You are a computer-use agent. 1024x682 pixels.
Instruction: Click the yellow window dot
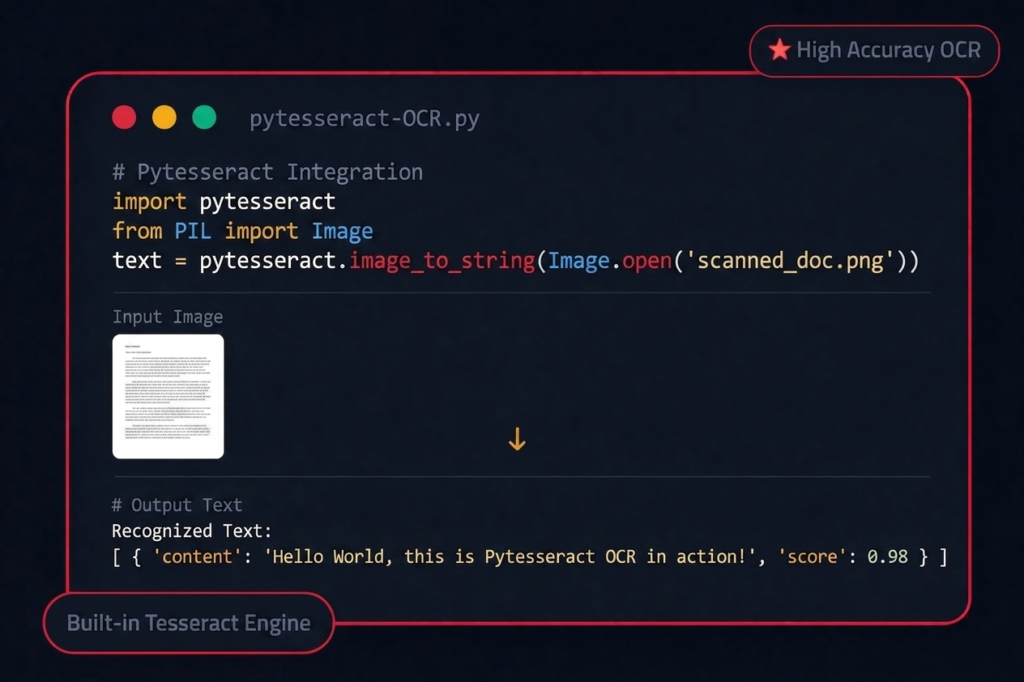164,118
